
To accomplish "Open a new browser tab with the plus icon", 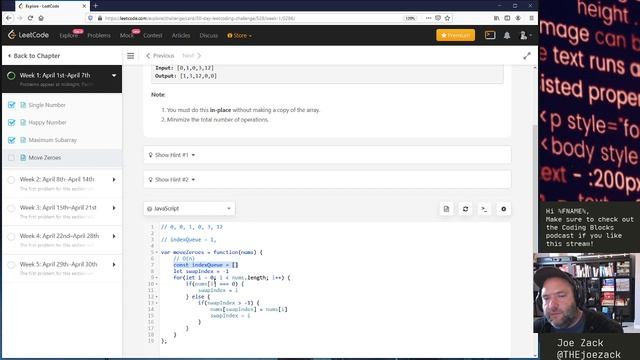I will click(x=96, y=6).
